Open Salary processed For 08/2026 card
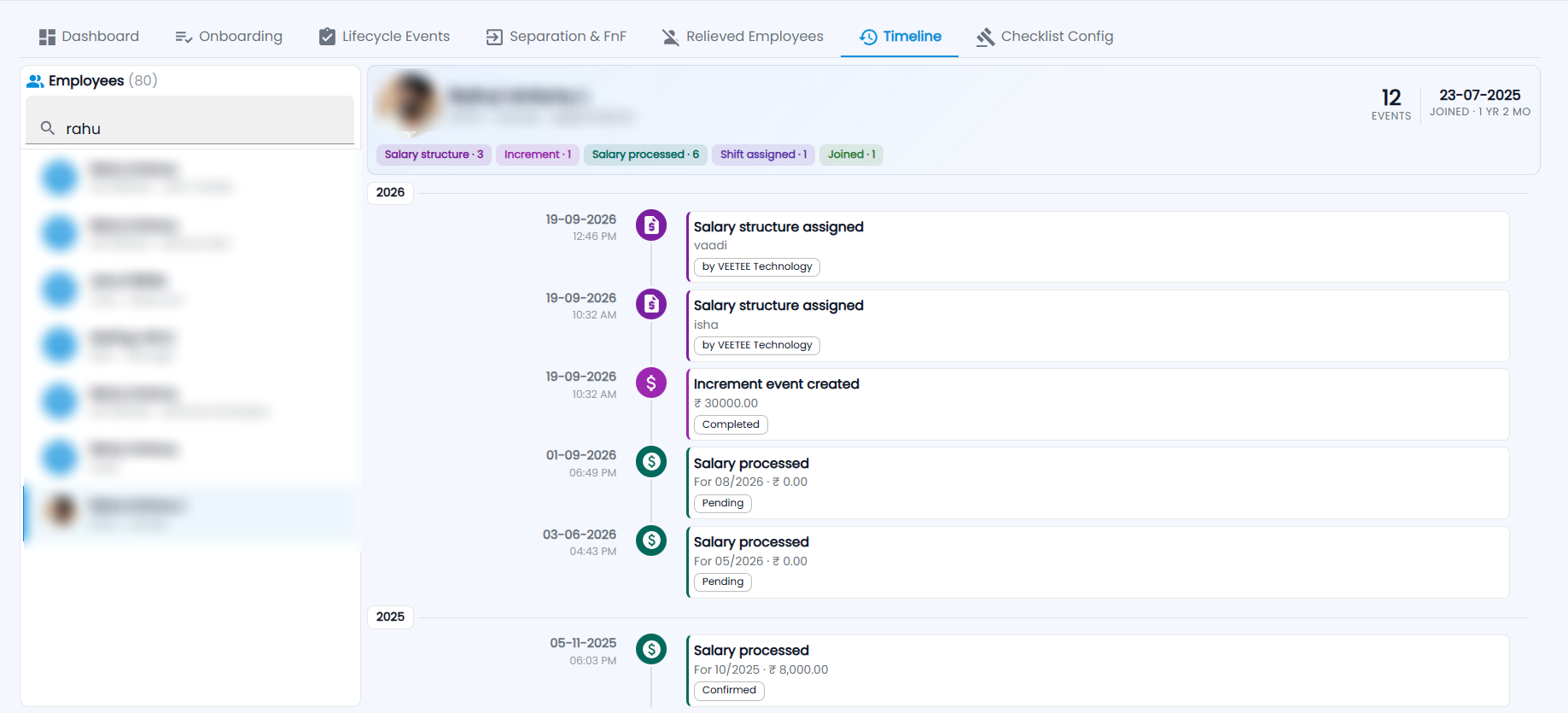 [1098, 482]
